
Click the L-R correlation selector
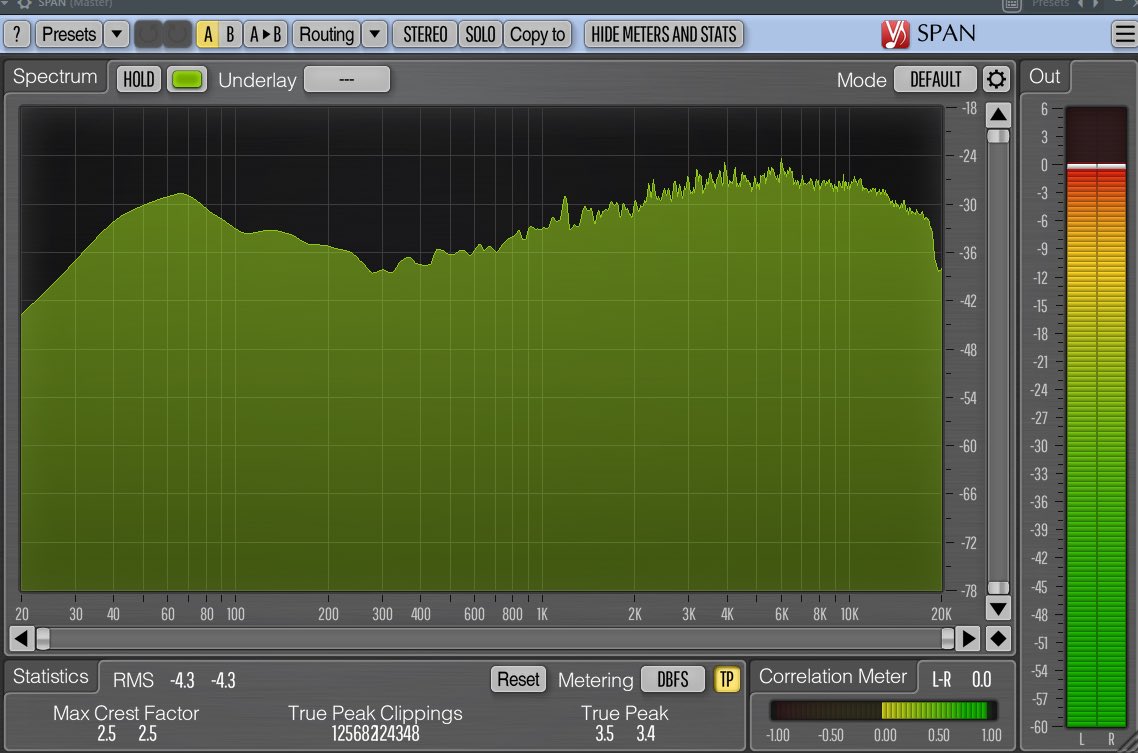click(x=941, y=679)
